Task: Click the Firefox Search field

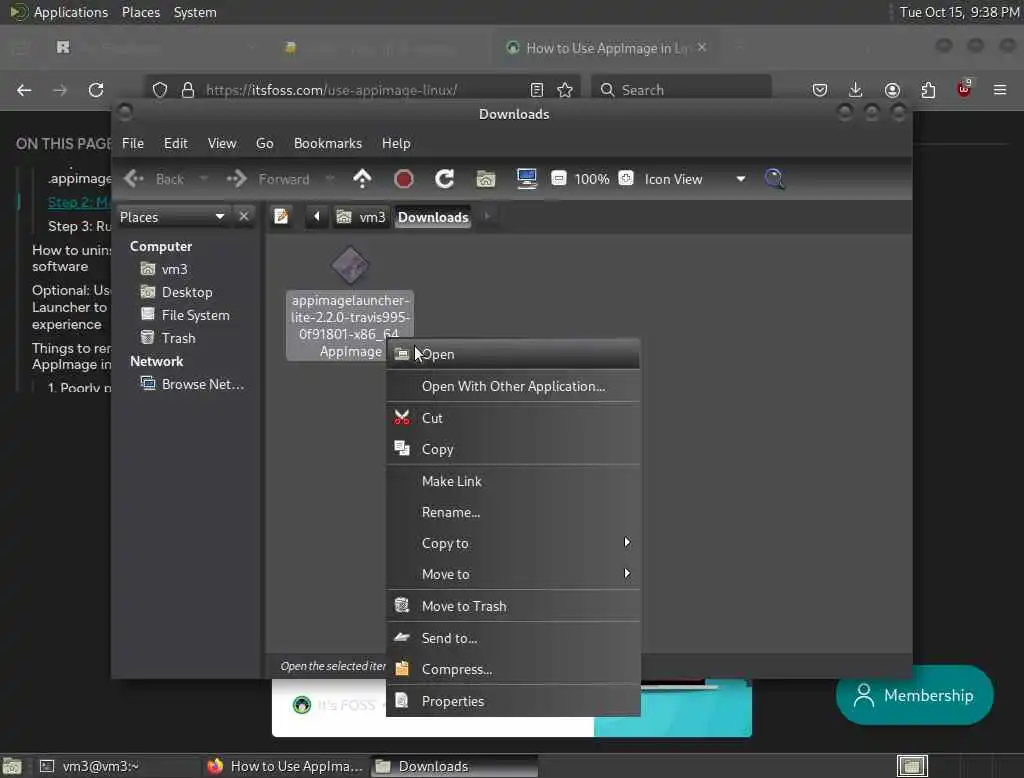Action: click(681, 89)
